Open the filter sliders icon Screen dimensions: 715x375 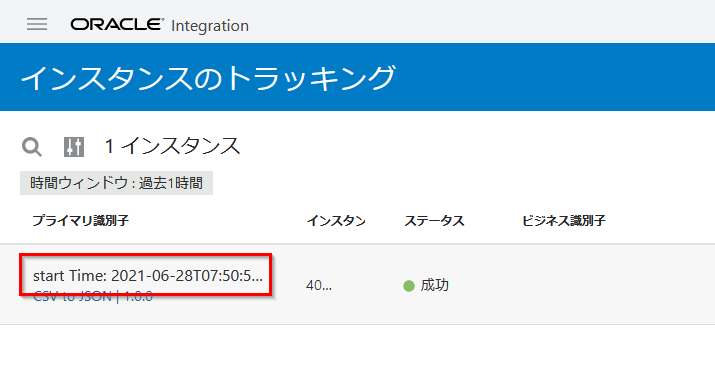74,147
